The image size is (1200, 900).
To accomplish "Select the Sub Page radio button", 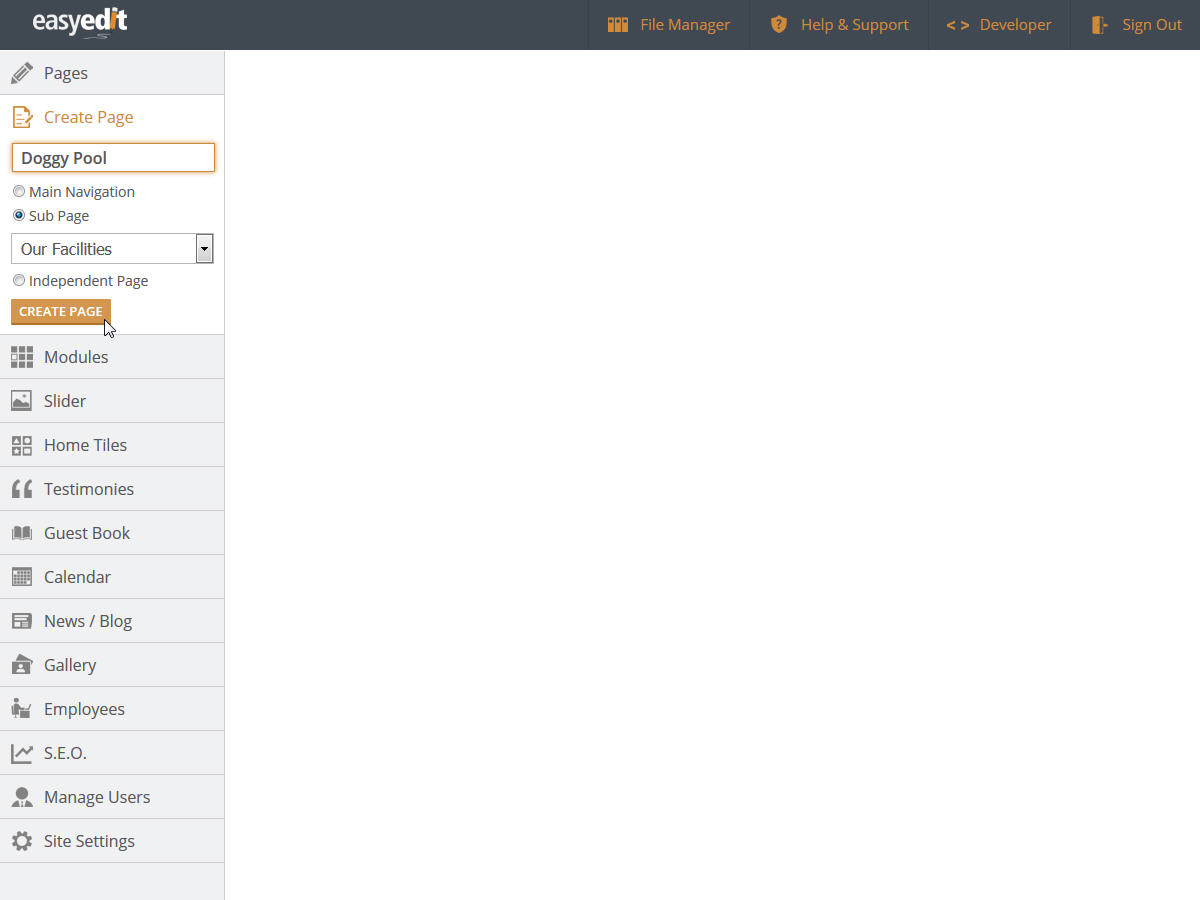I will coord(19,216).
